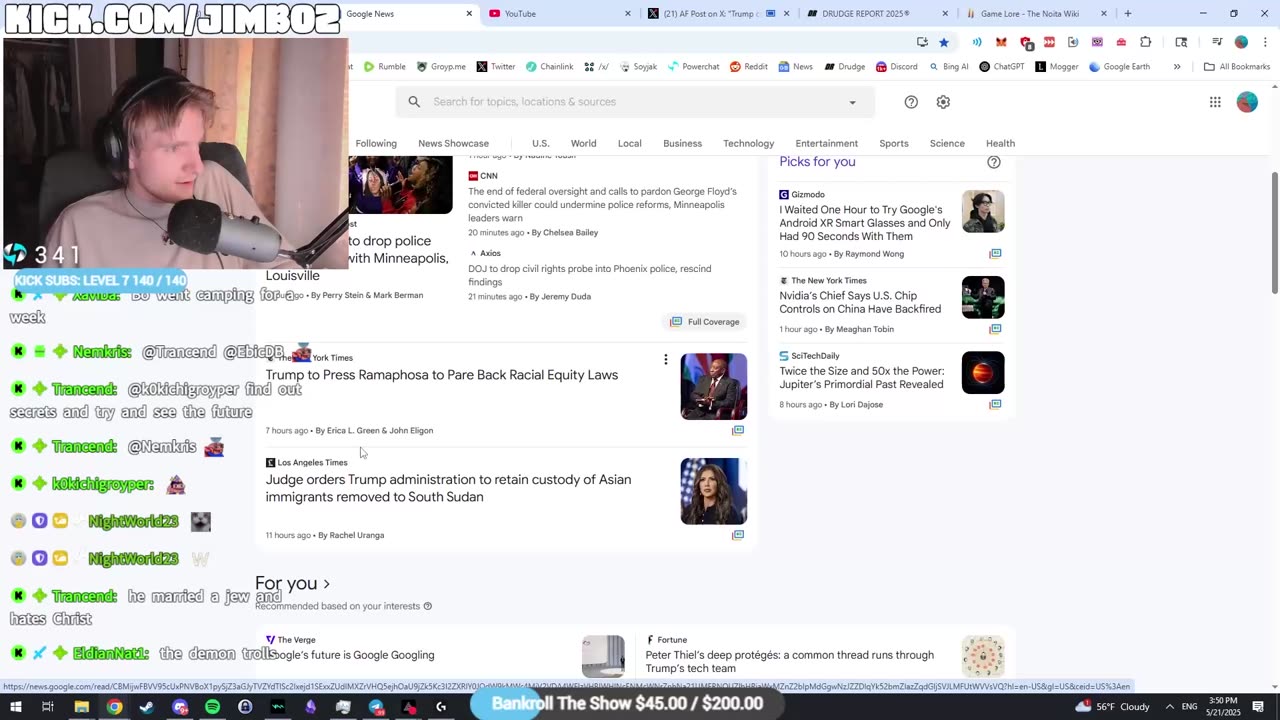Open the Google apps grid

(1215, 102)
